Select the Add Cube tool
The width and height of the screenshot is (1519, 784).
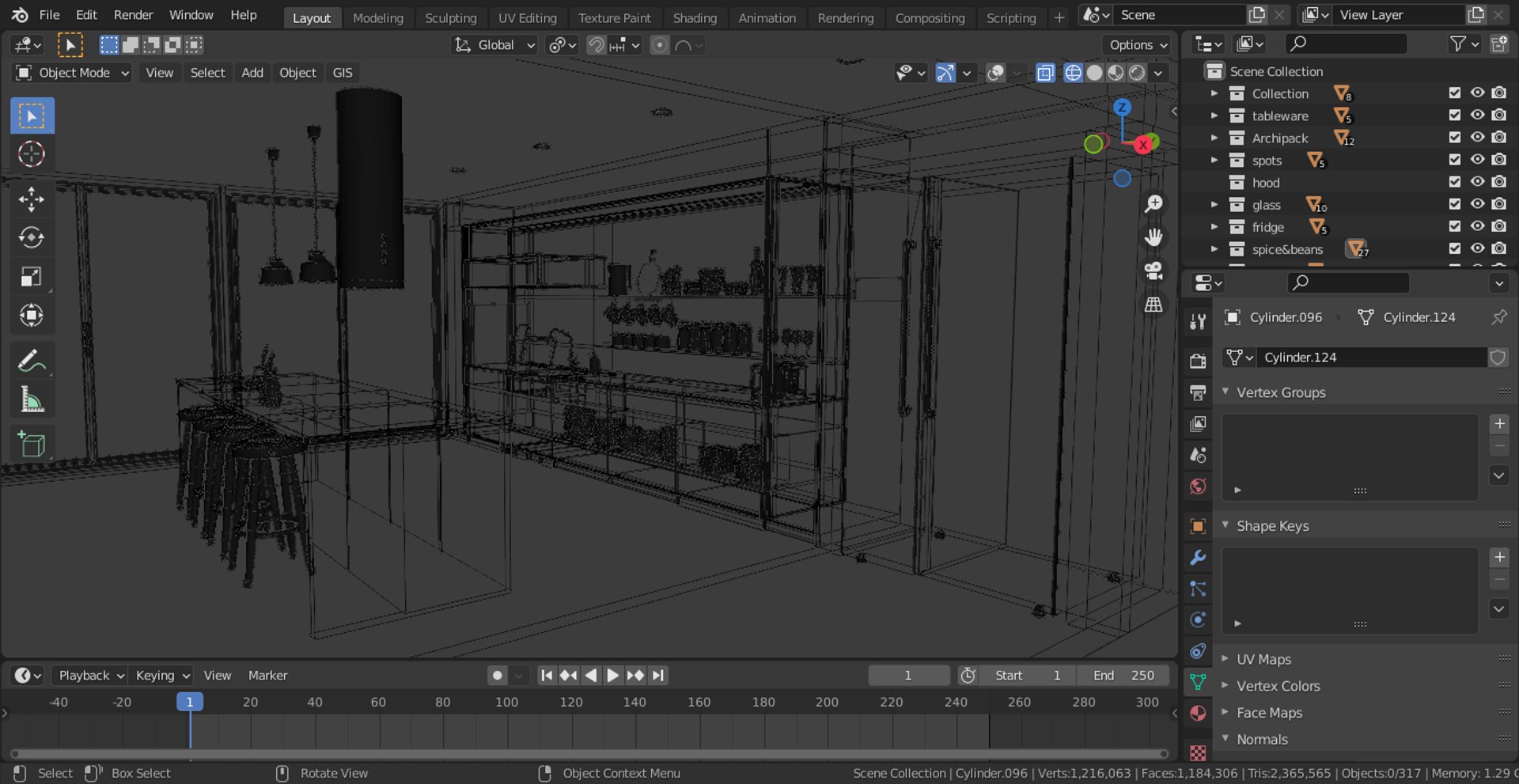pyautogui.click(x=32, y=445)
